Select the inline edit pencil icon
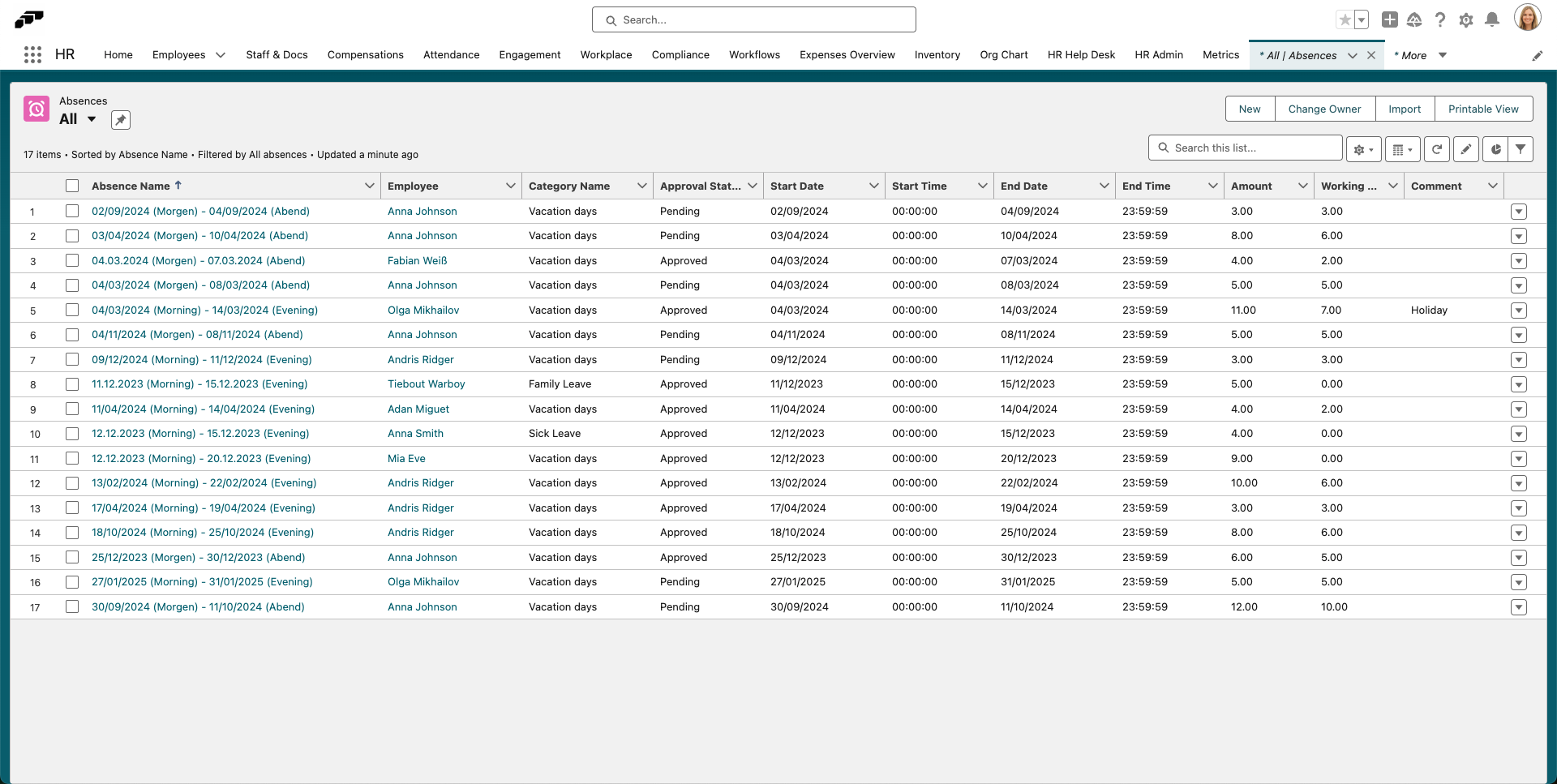1557x784 pixels. [x=1466, y=149]
